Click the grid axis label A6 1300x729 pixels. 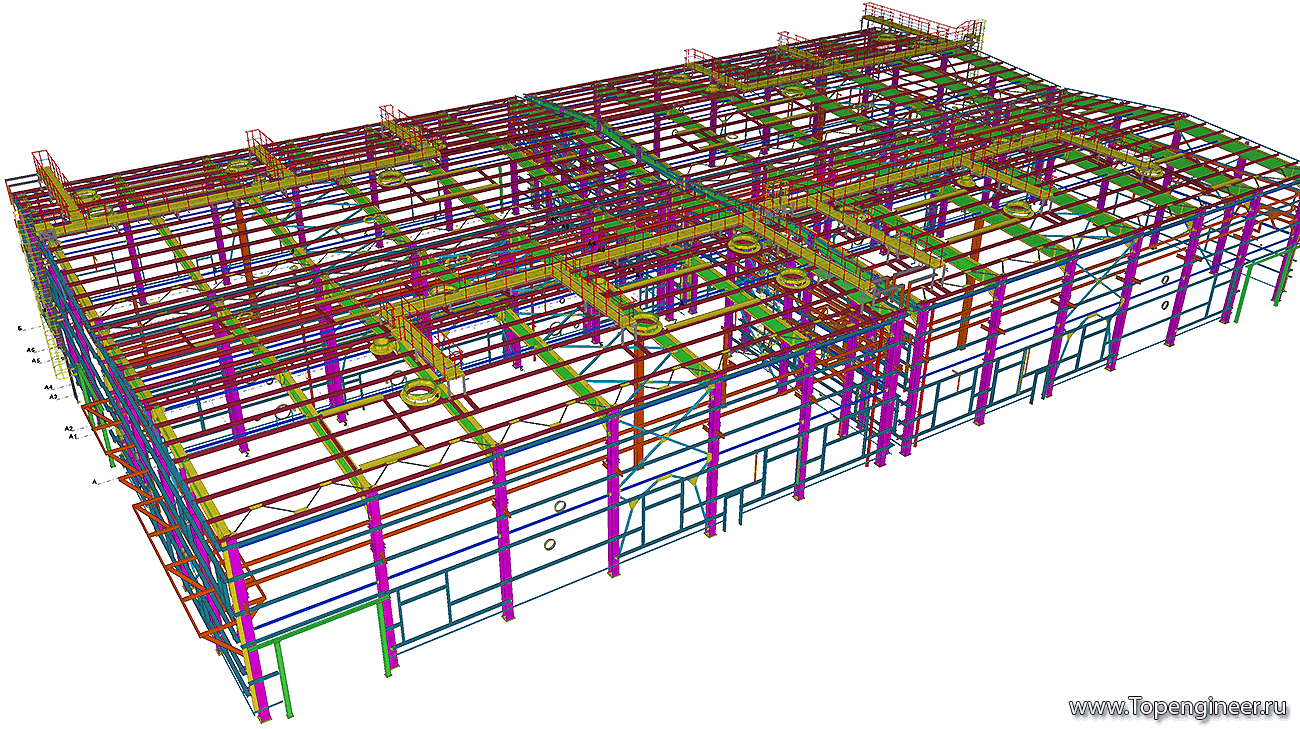click(32, 350)
